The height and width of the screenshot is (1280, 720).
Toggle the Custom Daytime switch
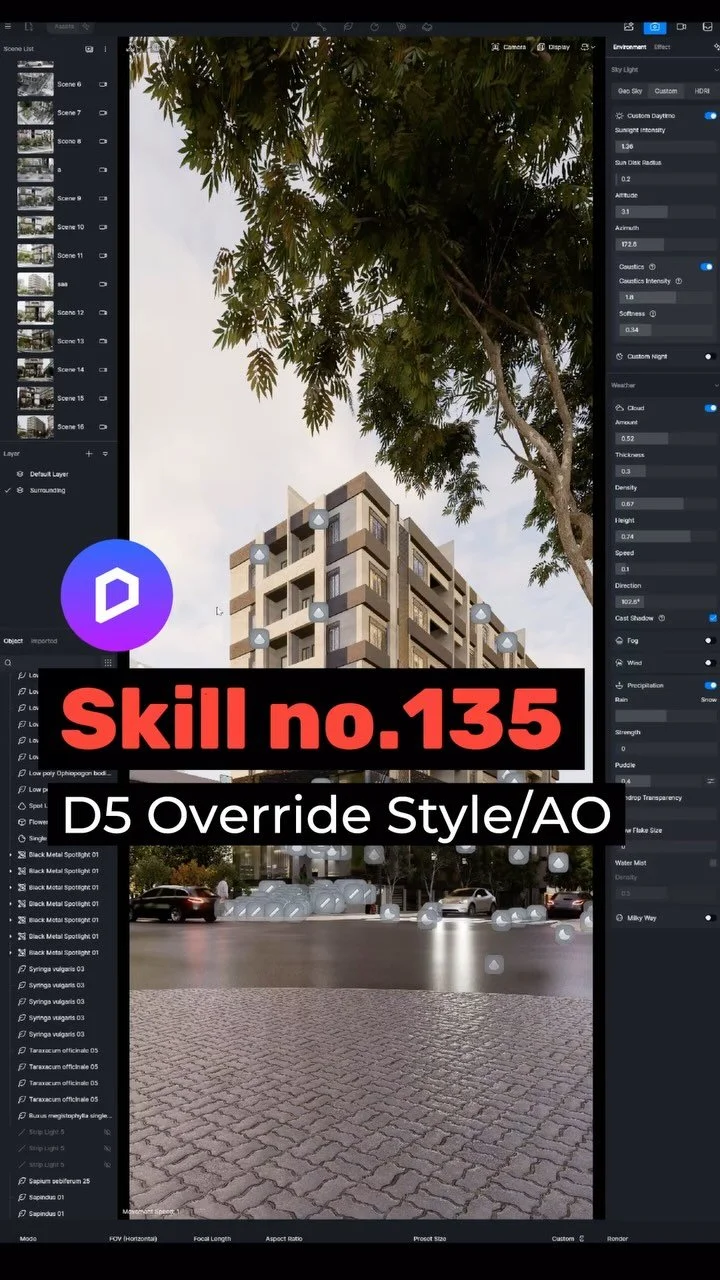(710, 116)
